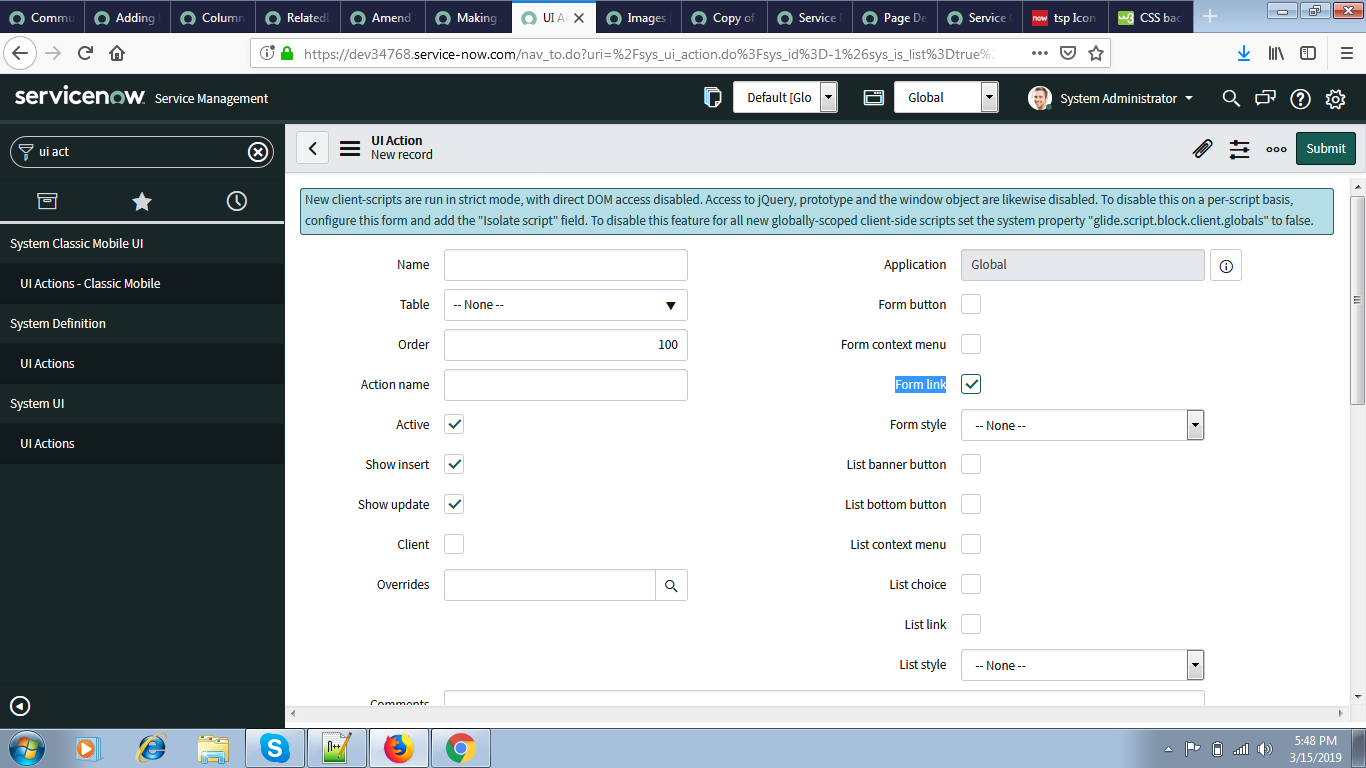Open the history clock icon in navigator

[236, 201]
